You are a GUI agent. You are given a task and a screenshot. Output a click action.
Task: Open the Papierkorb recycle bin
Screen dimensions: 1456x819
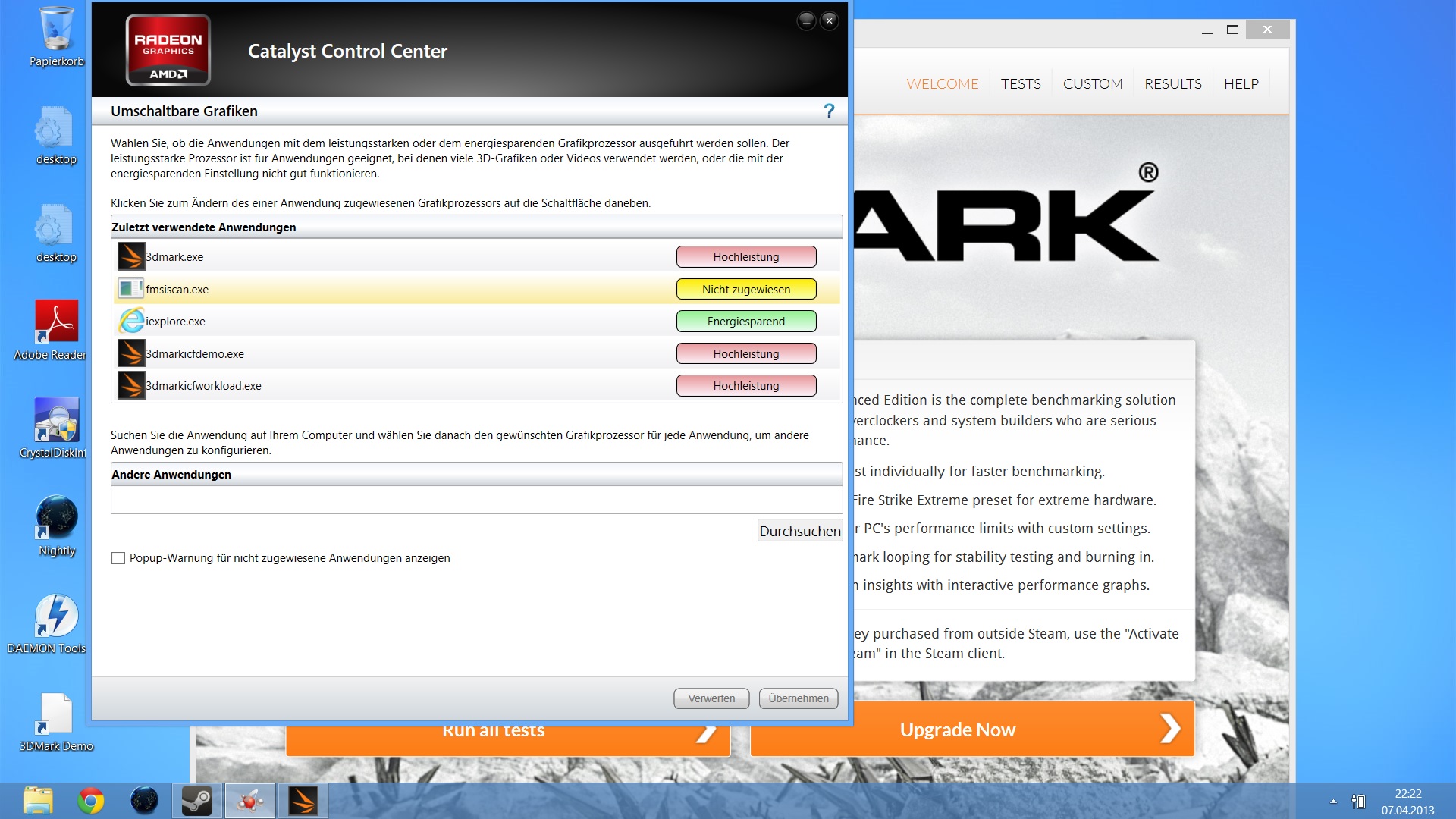pos(56,29)
